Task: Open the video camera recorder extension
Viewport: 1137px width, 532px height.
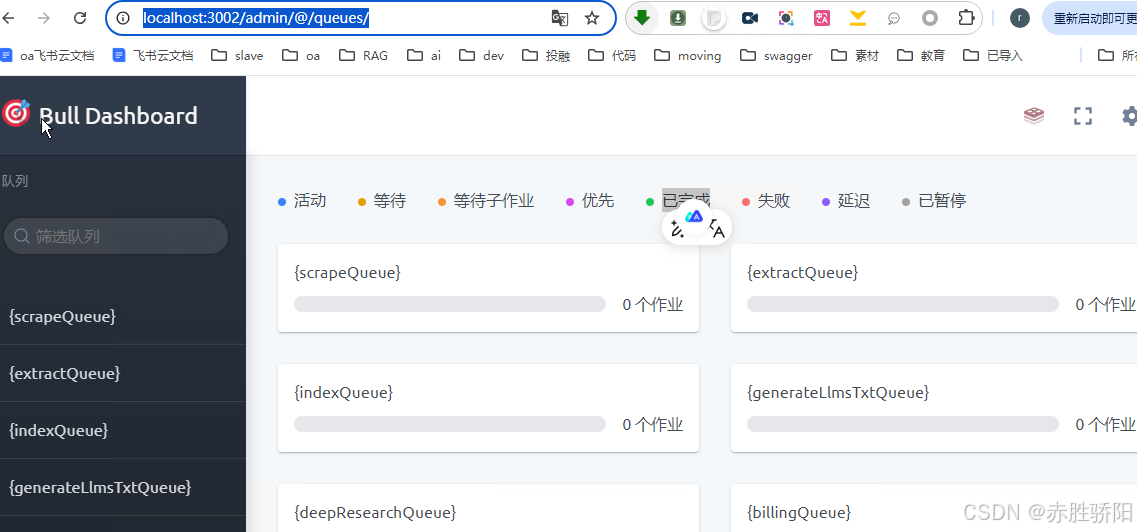Action: tap(750, 18)
